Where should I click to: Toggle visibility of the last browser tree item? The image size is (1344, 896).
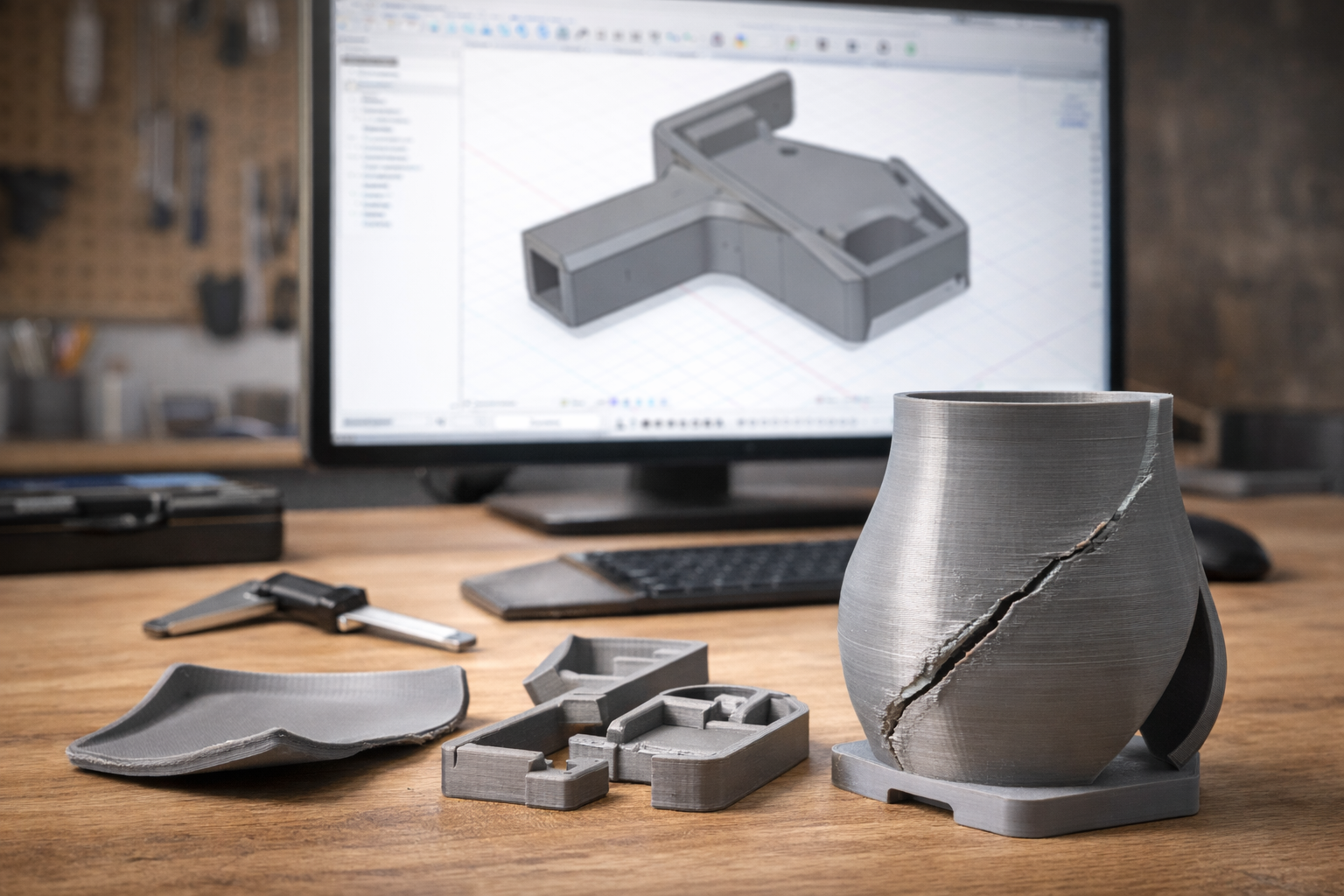[x=359, y=225]
